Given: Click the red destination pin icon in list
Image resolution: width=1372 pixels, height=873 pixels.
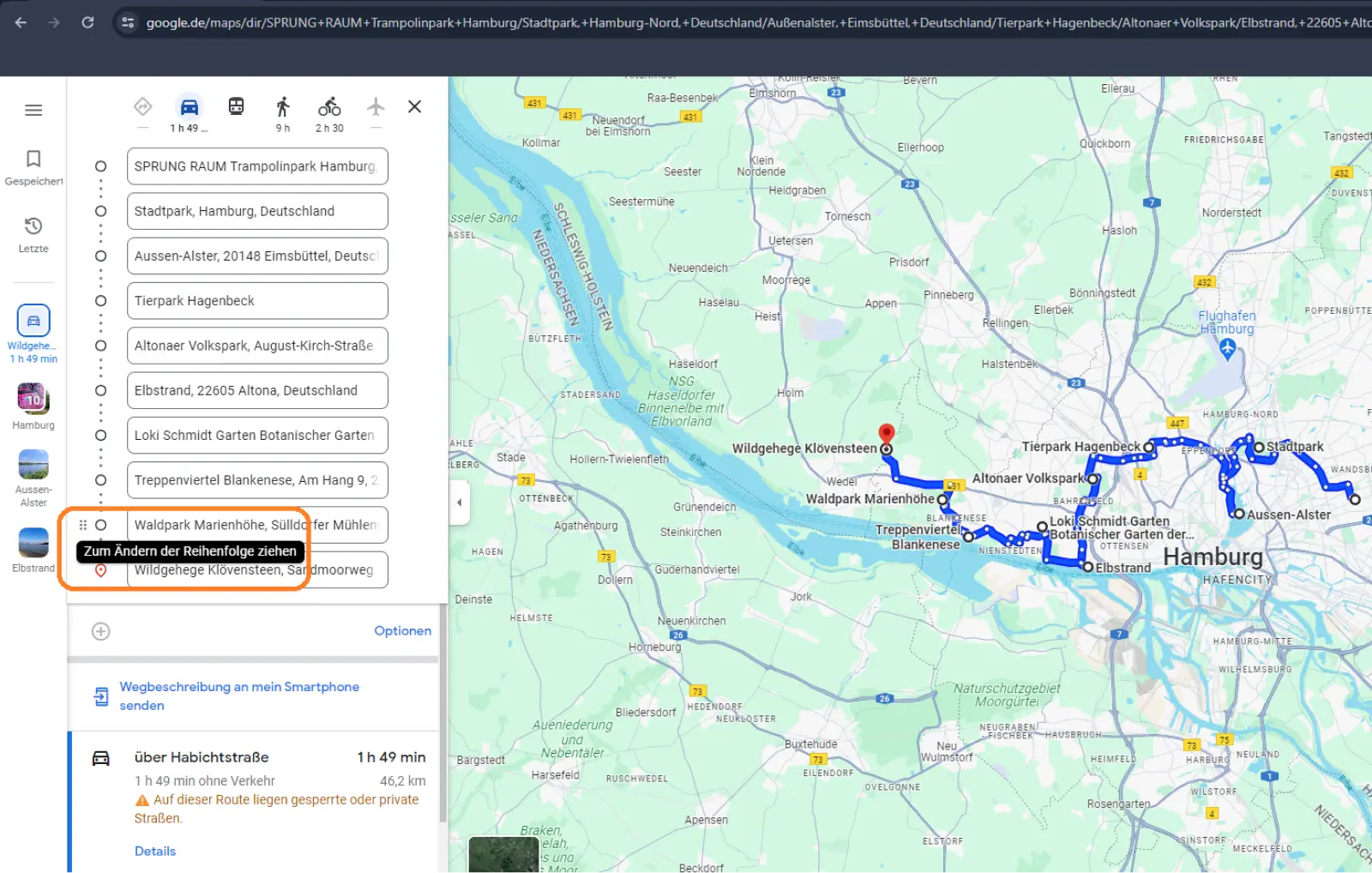Looking at the screenshot, I should [100, 570].
